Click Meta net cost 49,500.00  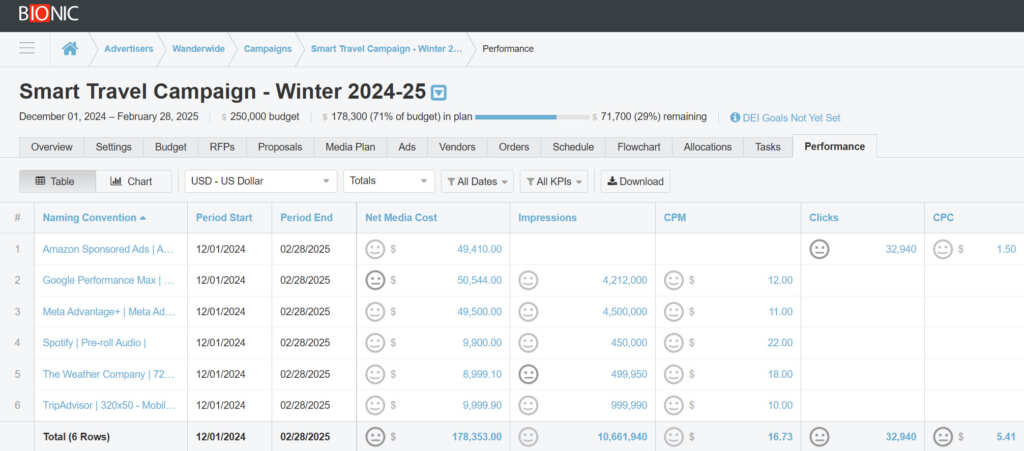(479, 312)
